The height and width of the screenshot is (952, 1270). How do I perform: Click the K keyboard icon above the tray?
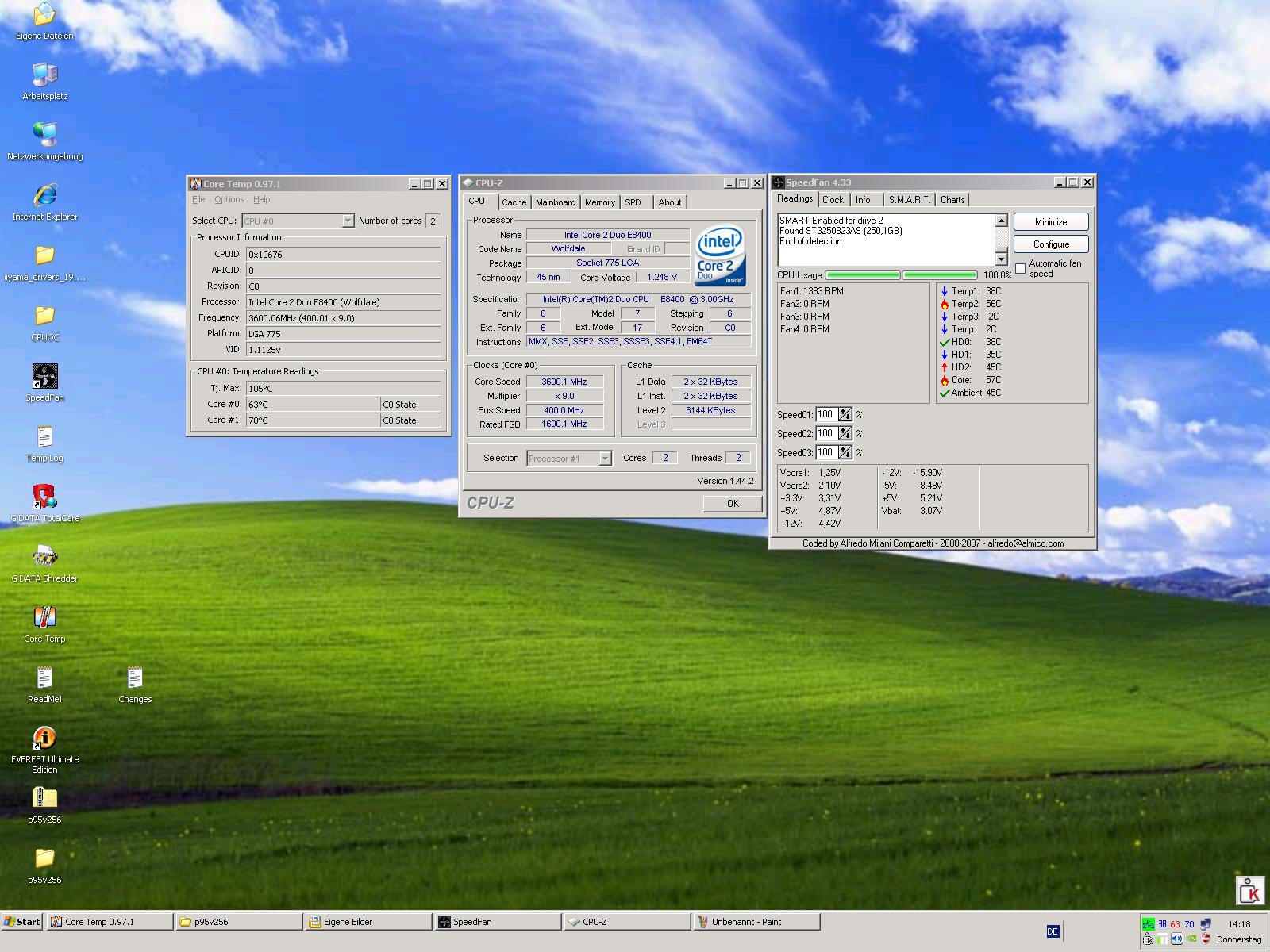click(x=1250, y=889)
